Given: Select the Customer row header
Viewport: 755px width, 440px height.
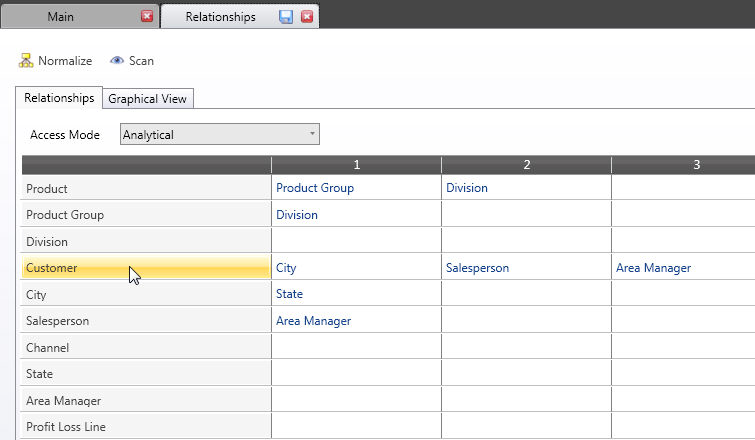Looking at the screenshot, I should tap(146, 268).
